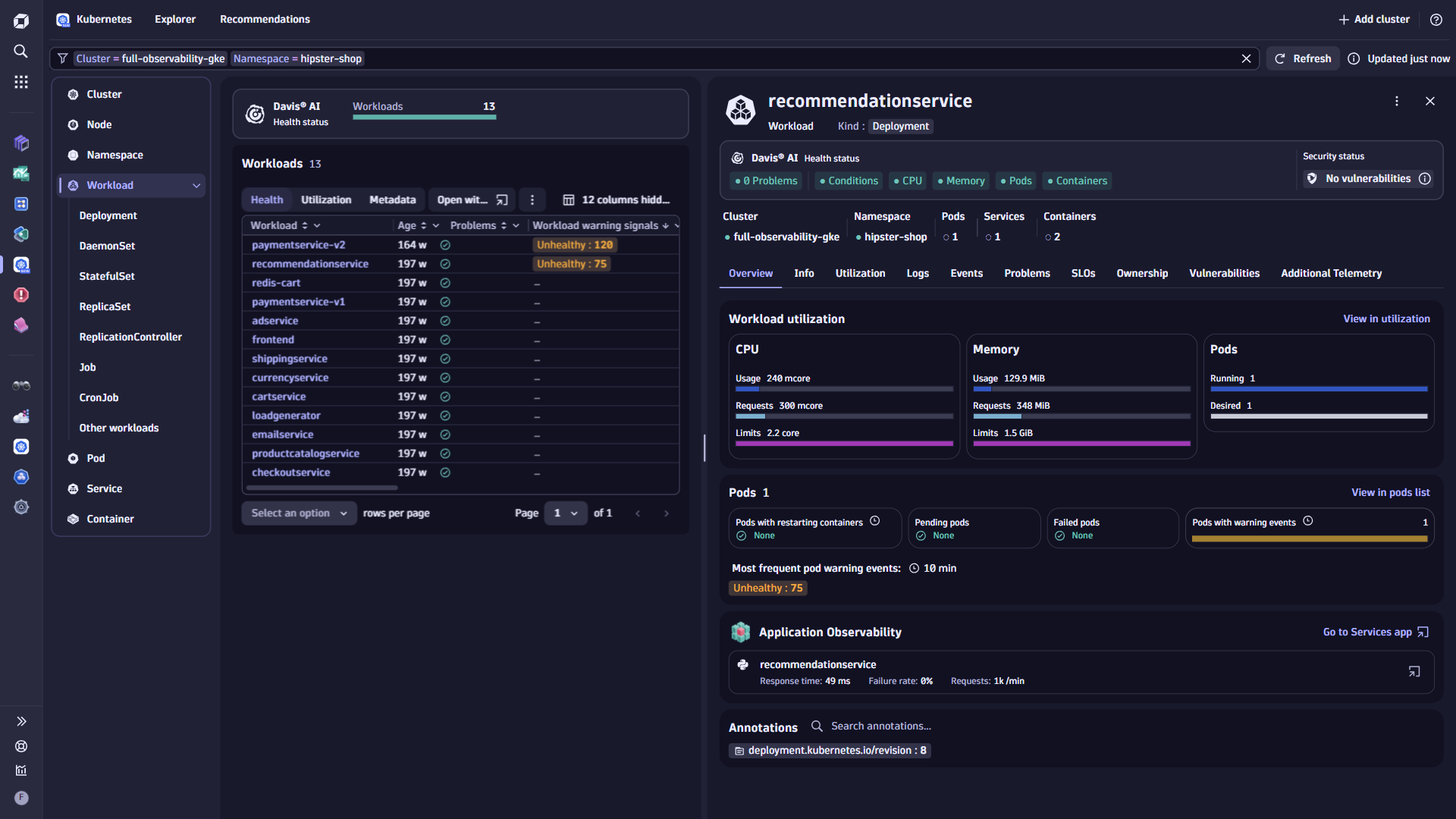Image resolution: width=1456 pixels, height=819 pixels.
Task: Open the page number dropdown
Action: [566, 513]
